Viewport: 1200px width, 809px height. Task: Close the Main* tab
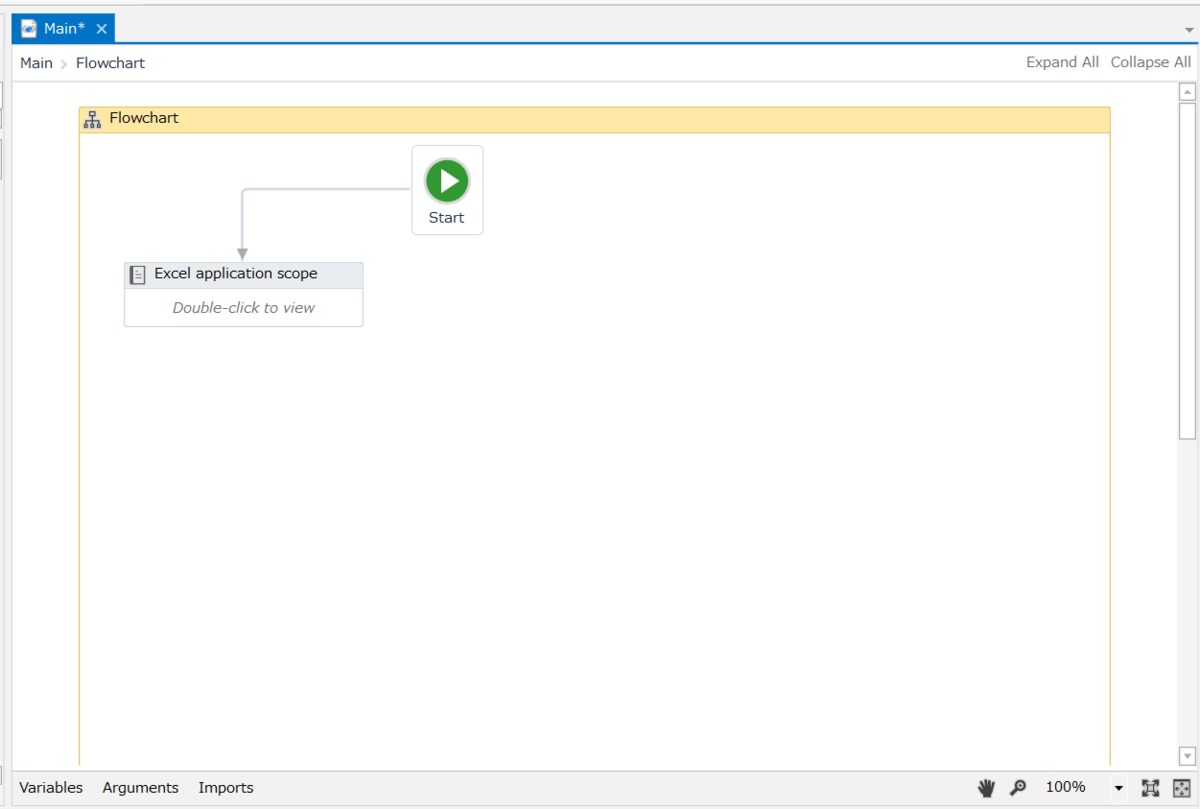pyautogui.click(x=101, y=29)
